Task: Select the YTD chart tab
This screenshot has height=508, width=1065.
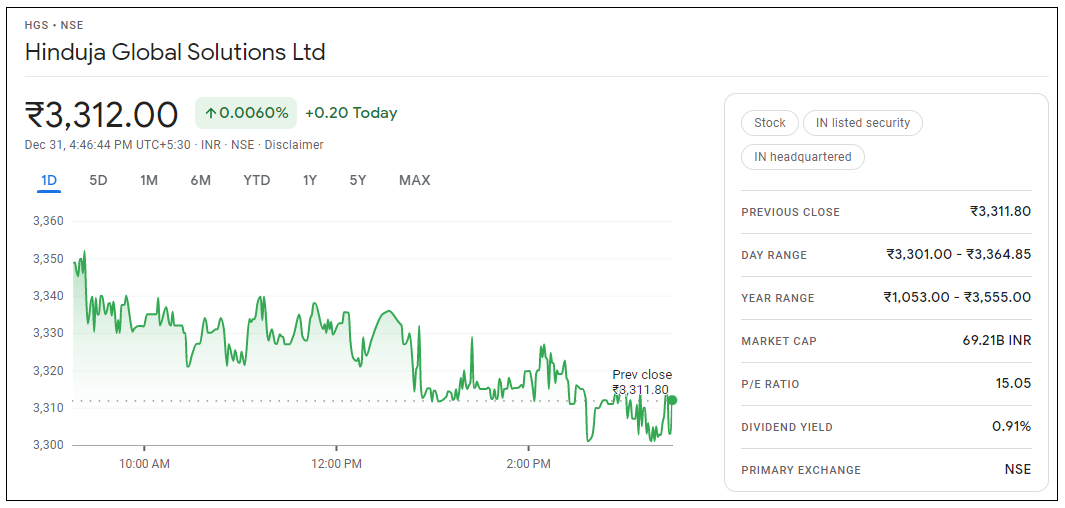Action: 257,181
